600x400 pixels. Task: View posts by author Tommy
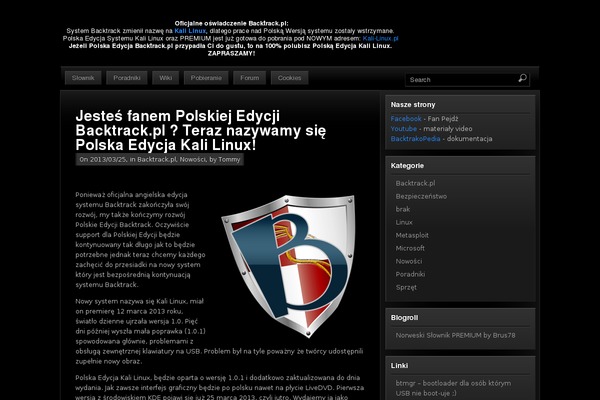click(x=229, y=160)
